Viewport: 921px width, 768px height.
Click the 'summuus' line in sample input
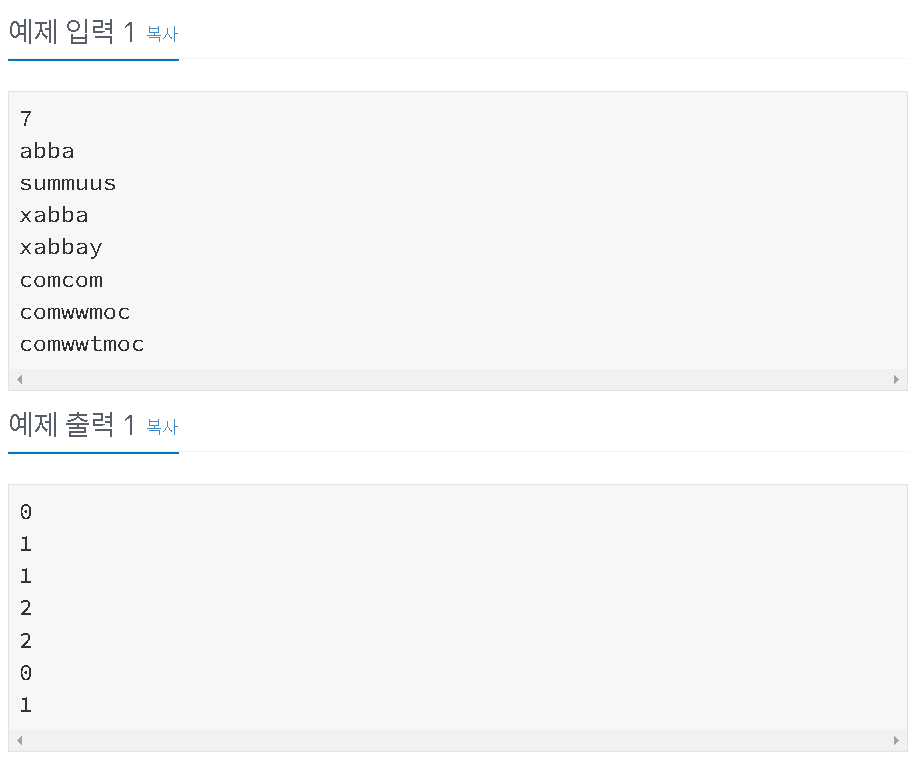[68, 183]
